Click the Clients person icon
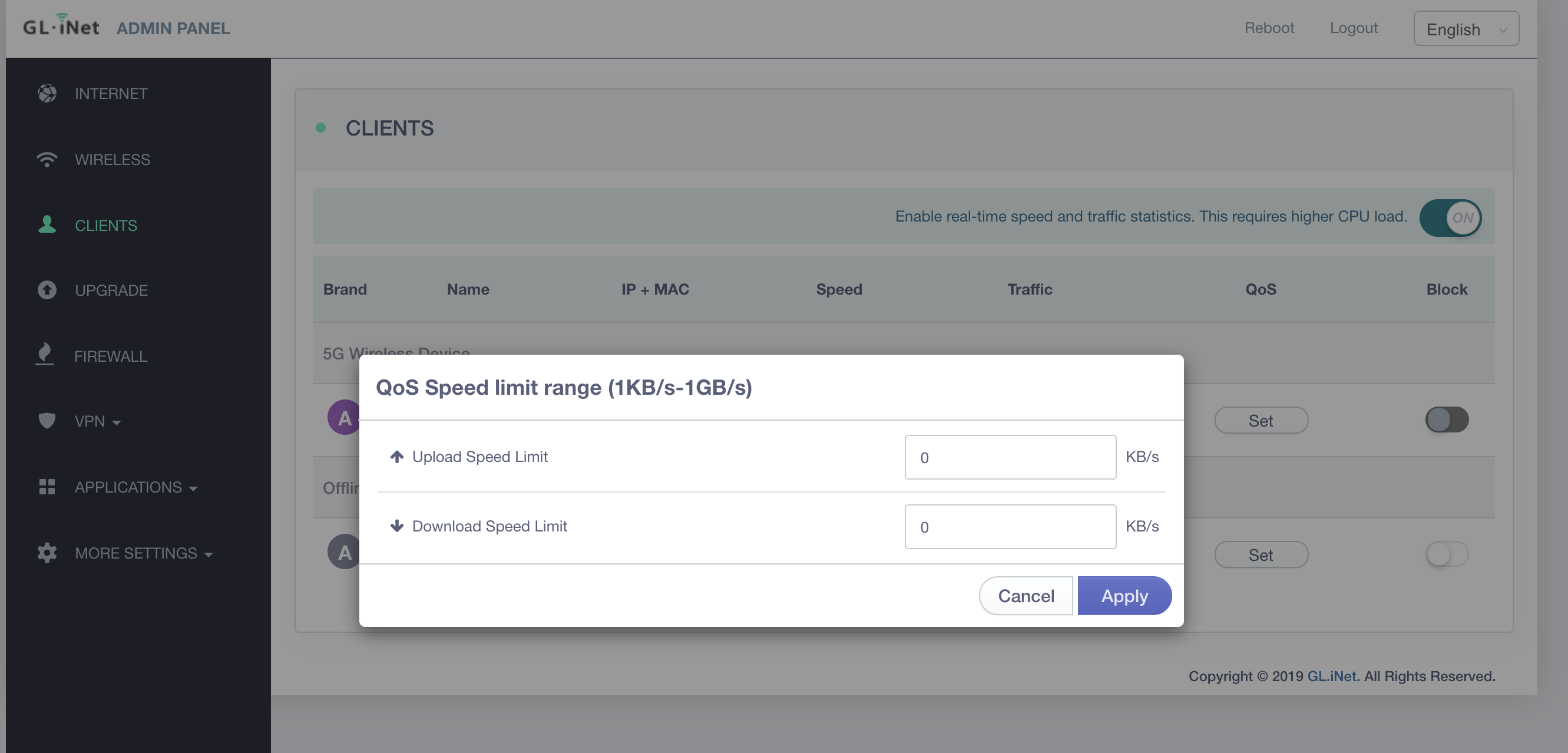 47,224
